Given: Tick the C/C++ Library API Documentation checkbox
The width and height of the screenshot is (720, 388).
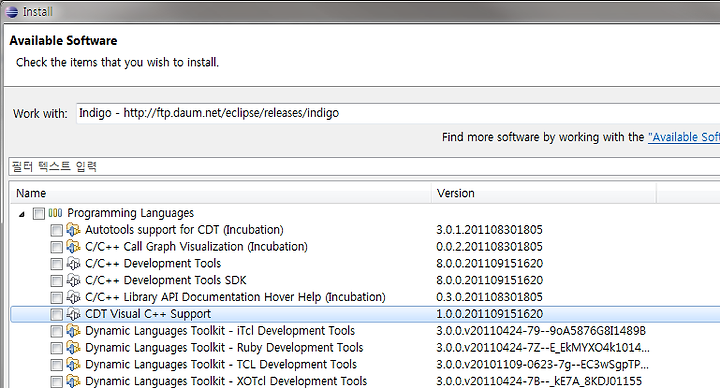Looking at the screenshot, I should click(56, 298).
